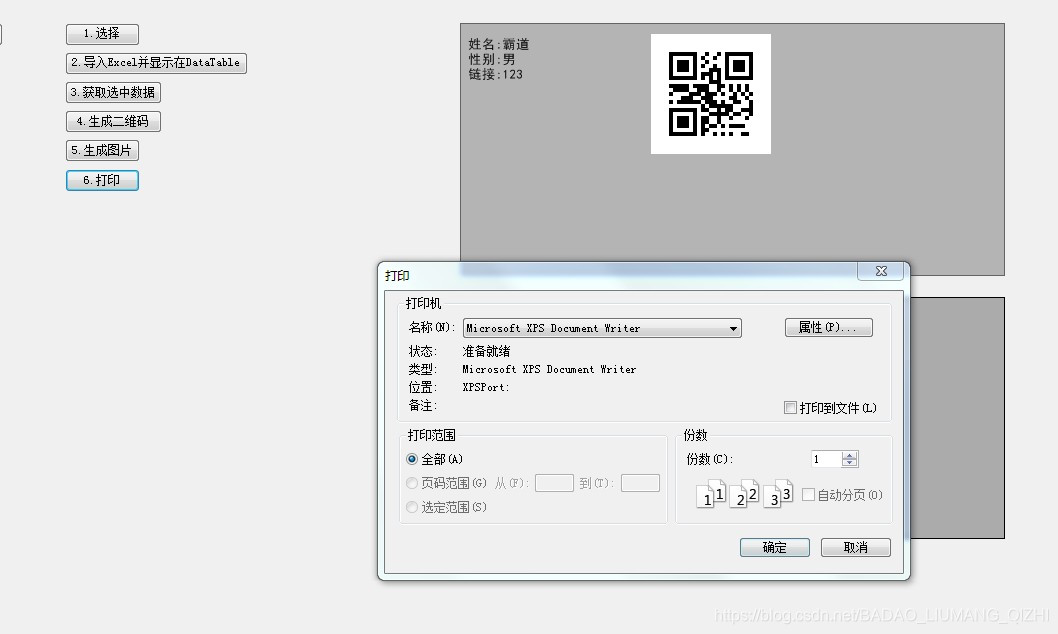
Task: Click the 从(F) page range input field
Action: click(555, 483)
